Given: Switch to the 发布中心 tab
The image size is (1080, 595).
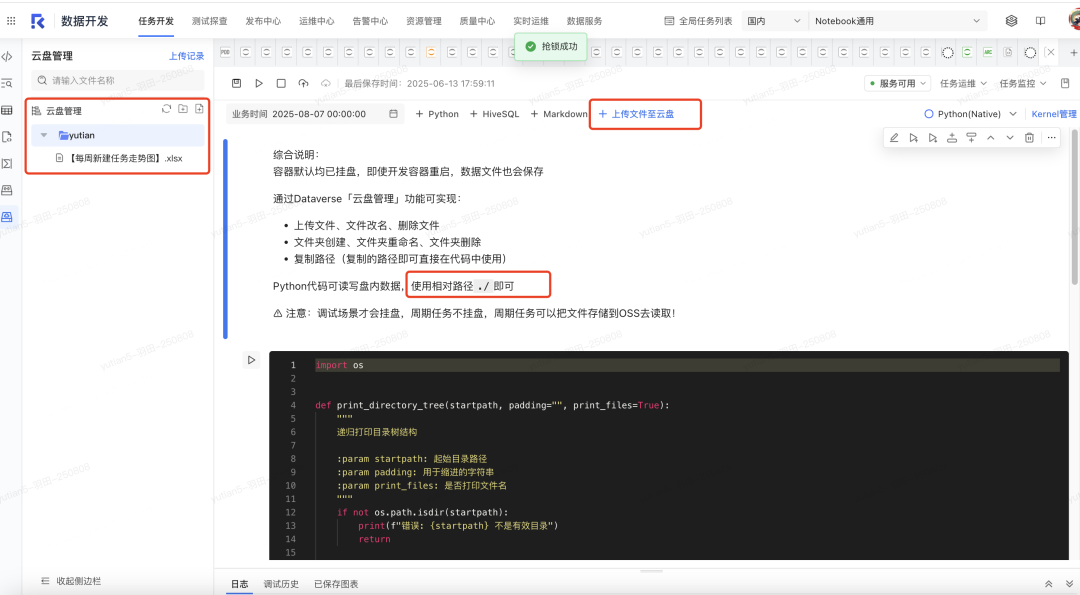Looking at the screenshot, I should (x=263, y=21).
